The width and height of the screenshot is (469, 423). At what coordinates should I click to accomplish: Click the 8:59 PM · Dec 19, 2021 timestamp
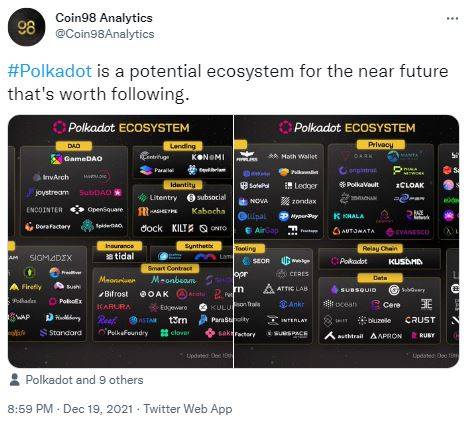click(70, 409)
